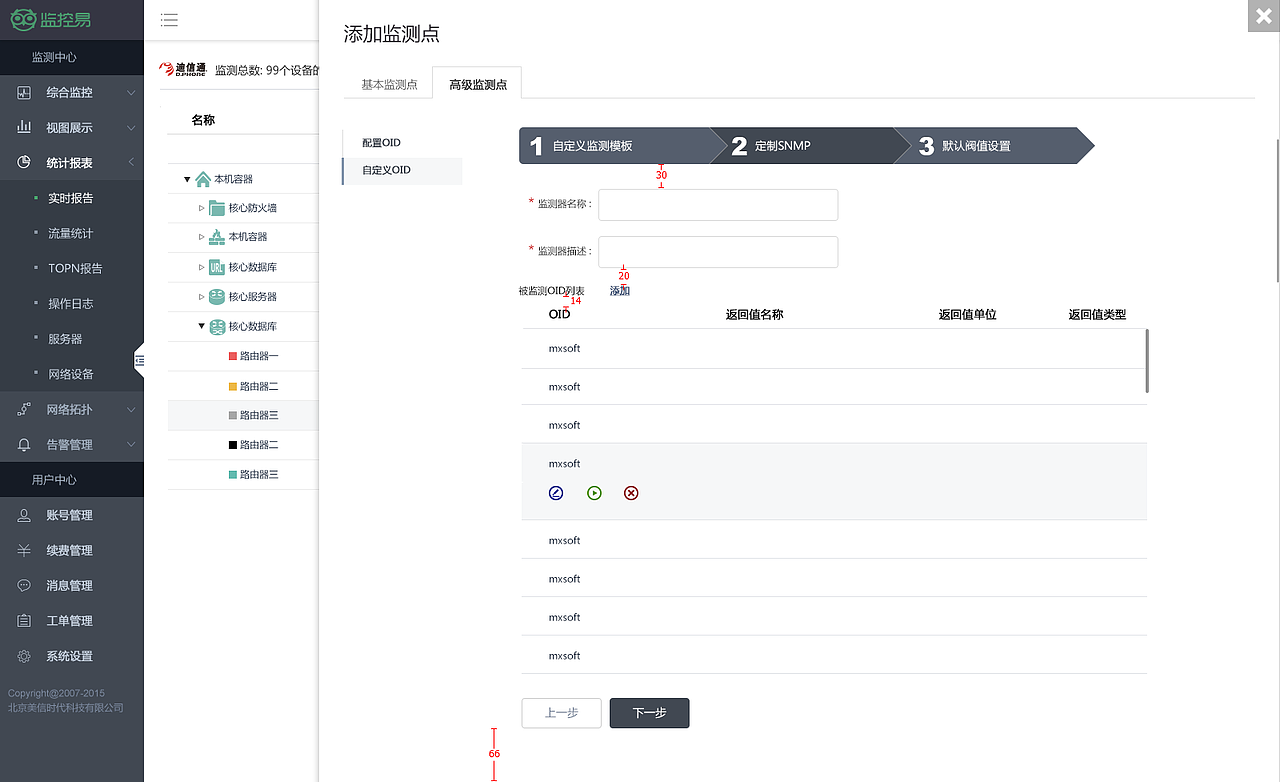The height and width of the screenshot is (782, 1280).
Task: Click the network icon of child 本机容器
Action: (x=217, y=237)
